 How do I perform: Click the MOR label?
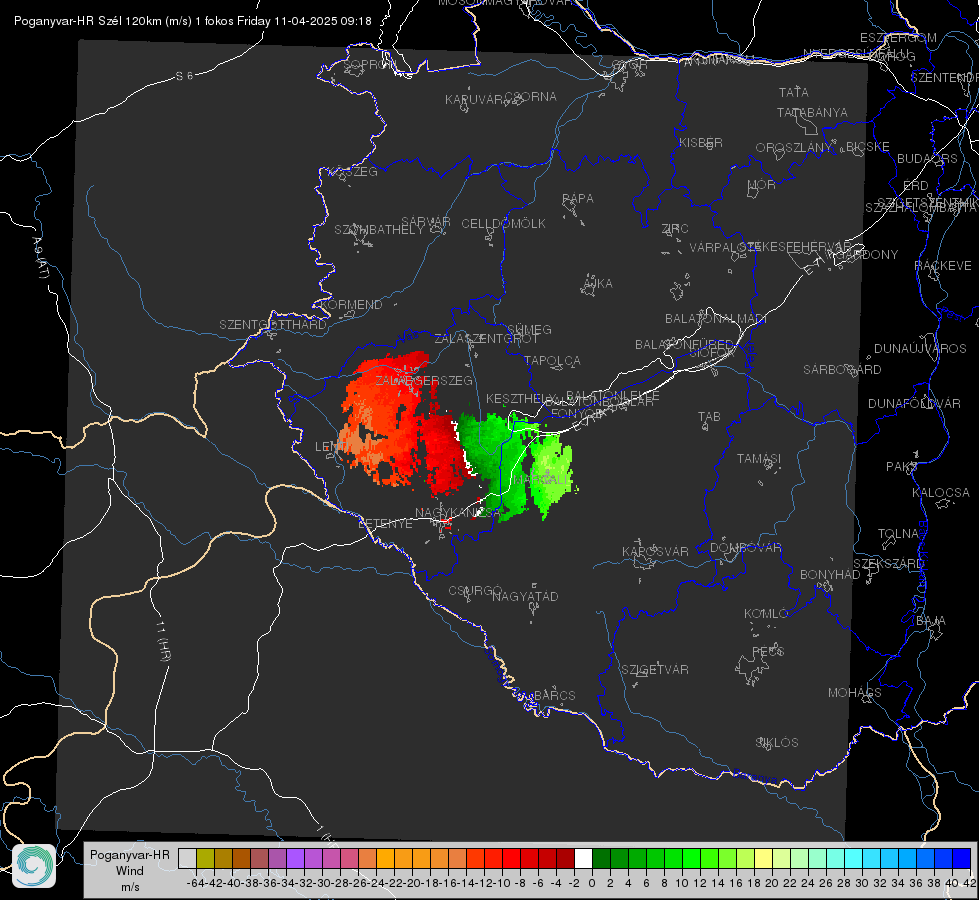click(762, 184)
